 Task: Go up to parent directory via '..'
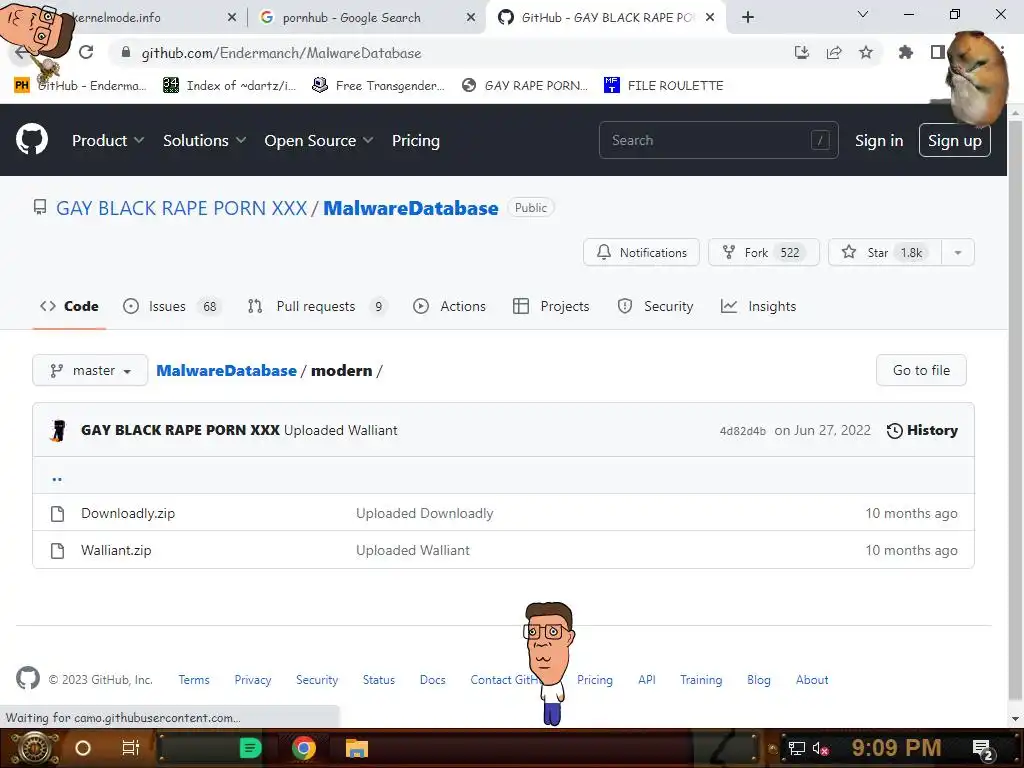(57, 477)
